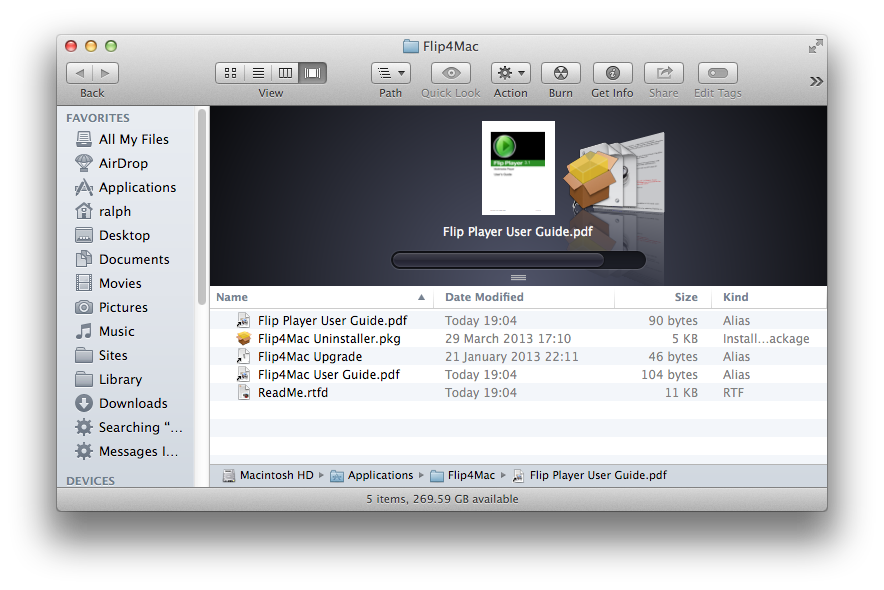Screen dimensions: 884x590
Task: Click the 29 March 2013 17:10 date cell
Action: point(508,338)
